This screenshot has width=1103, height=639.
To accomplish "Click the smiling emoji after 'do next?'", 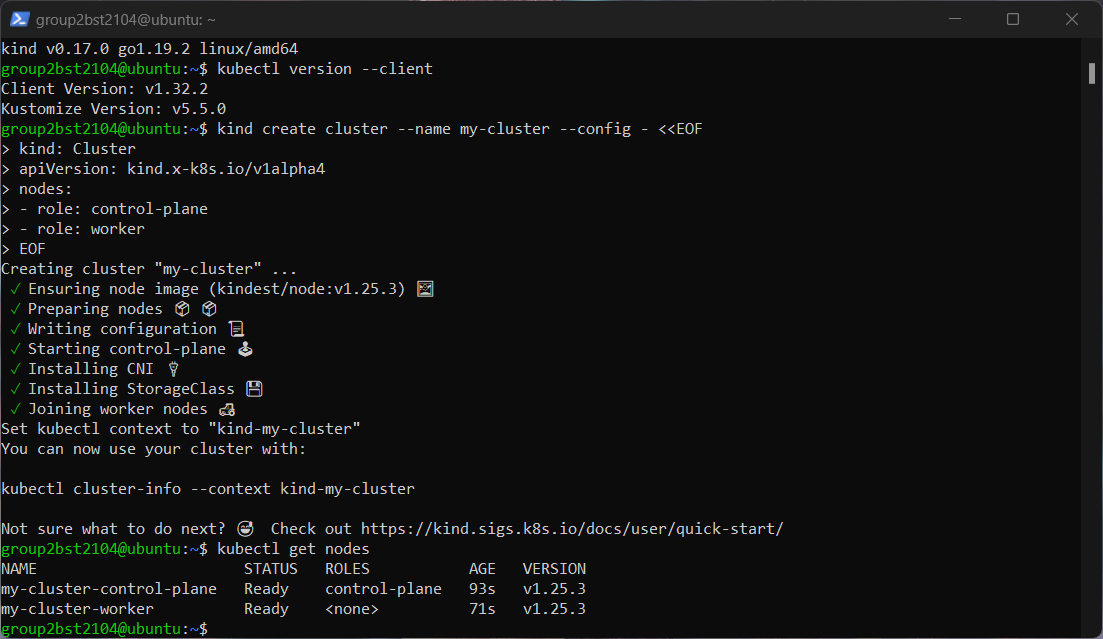I will [x=245, y=529].
